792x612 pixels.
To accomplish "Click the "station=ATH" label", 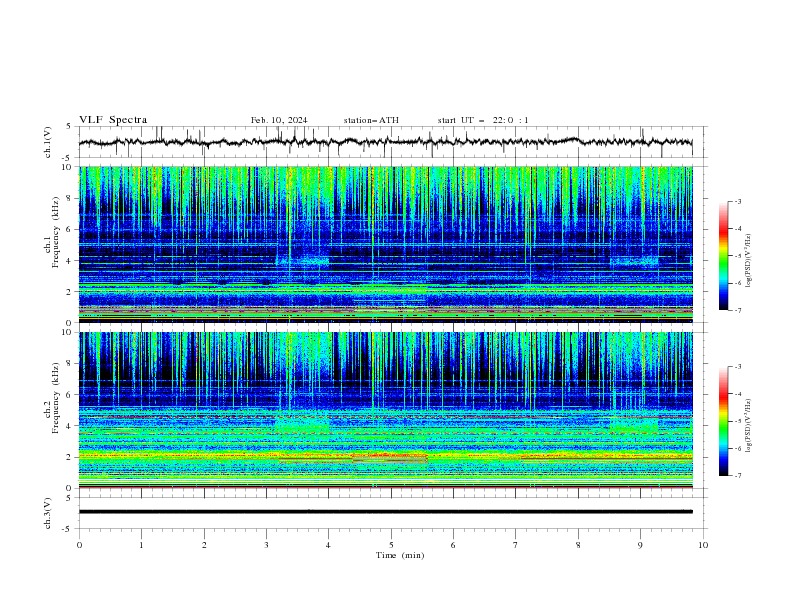I will (371, 120).
